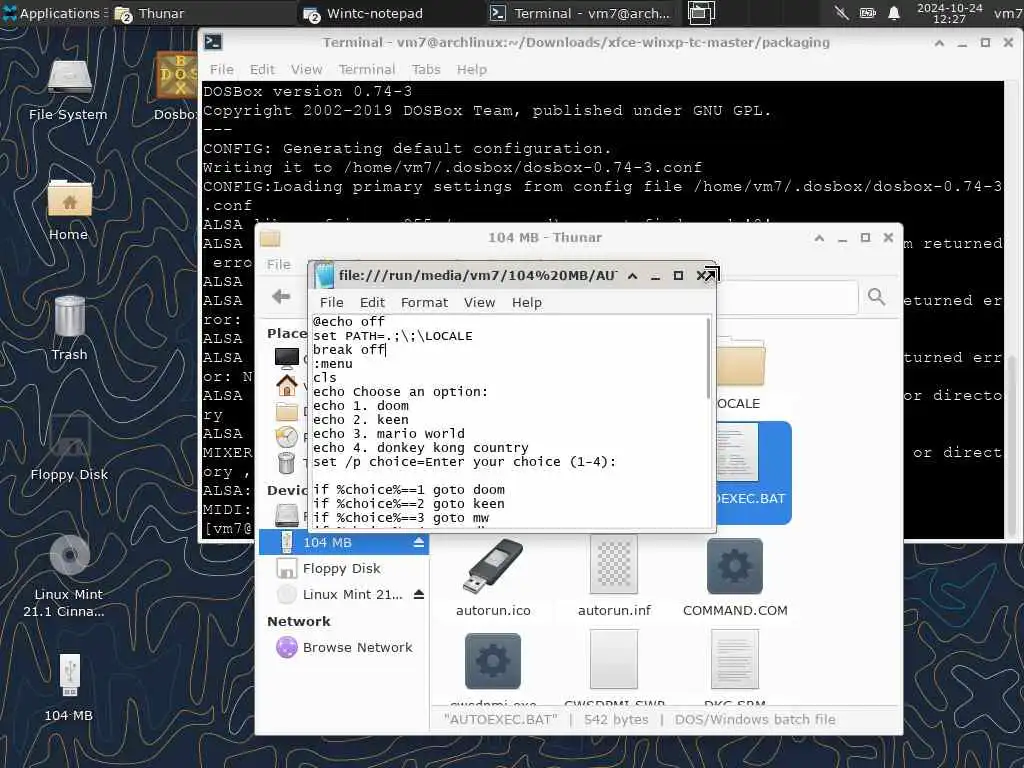1024x768 pixels.
Task: Open the Notepad File menu
Action: pyautogui.click(x=331, y=302)
